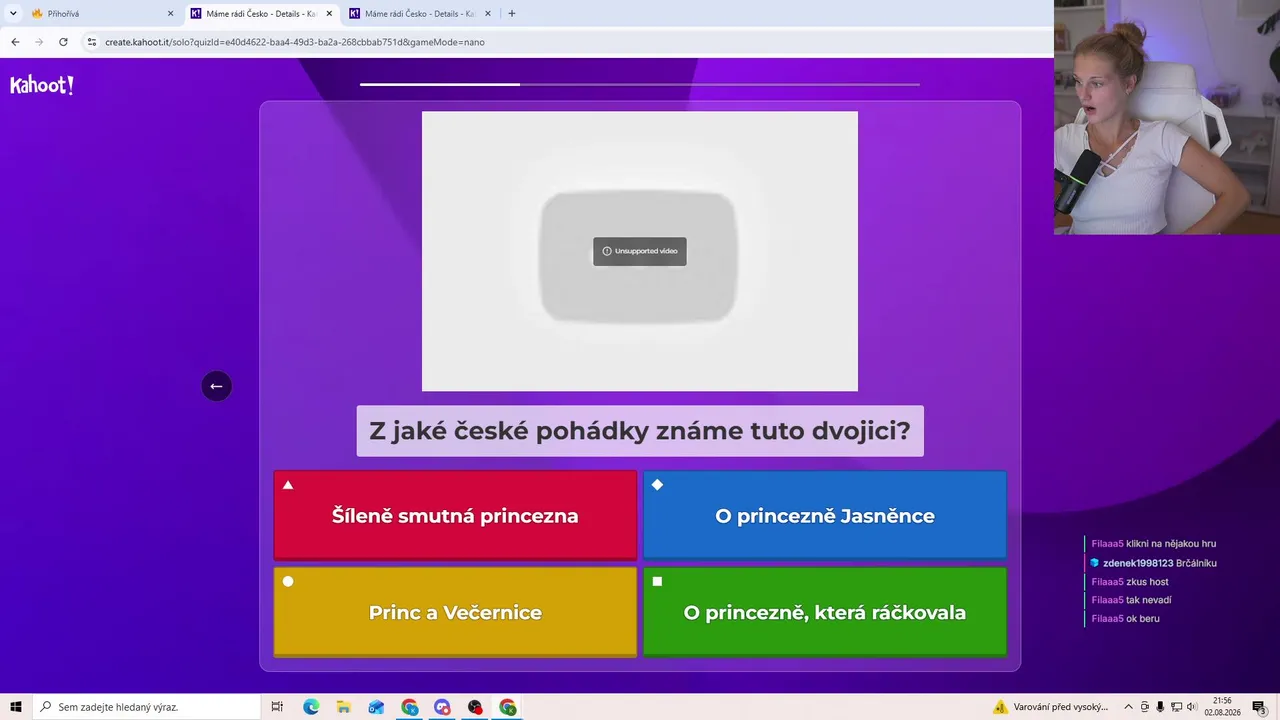1280x720 pixels.
Task: View site information for create.kahoot.it
Action: [92, 42]
